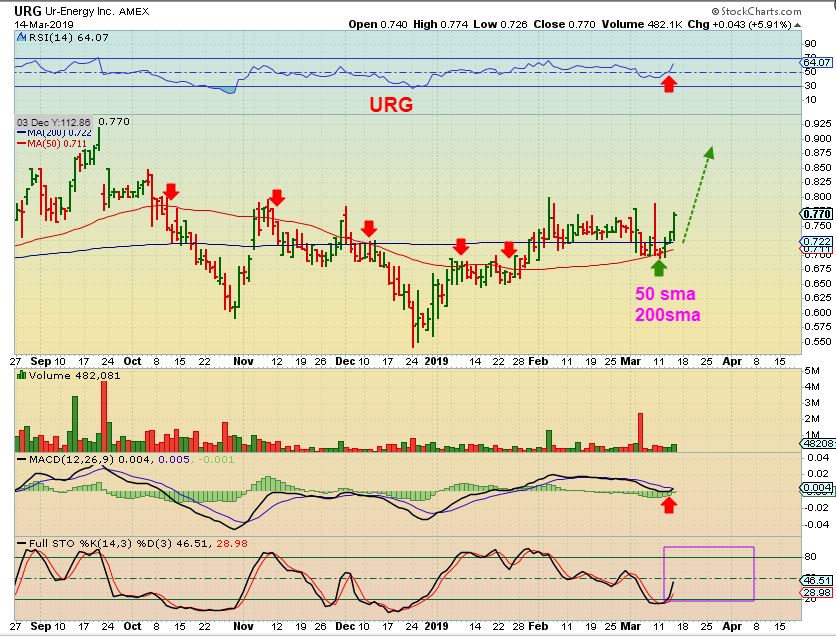836x636 pixels.
Task: Click the 90 label on RSI axis
Action: tap(810, 44)
